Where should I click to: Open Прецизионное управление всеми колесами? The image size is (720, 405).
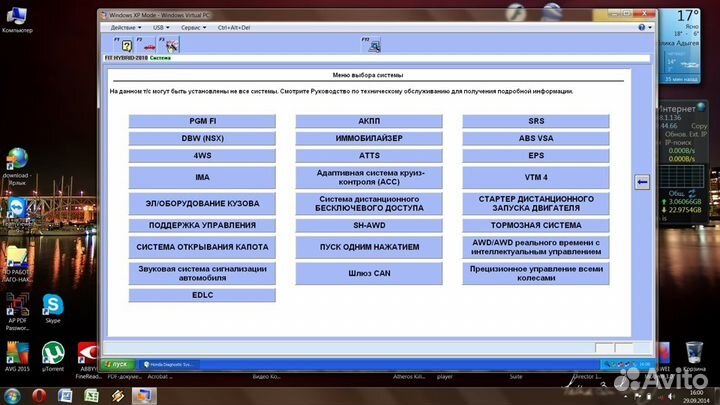coord(536,273)
